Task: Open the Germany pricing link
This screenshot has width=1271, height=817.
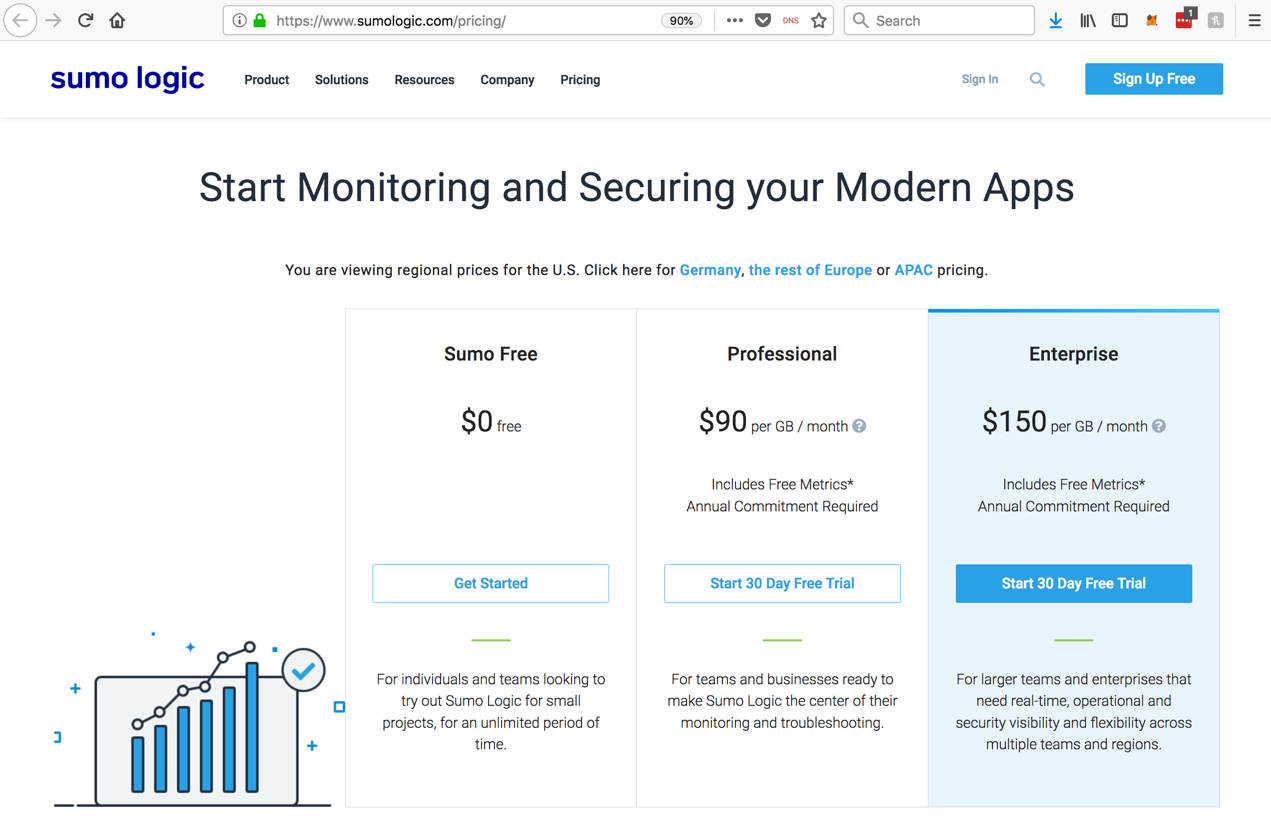Action: (x=710, y=270)
